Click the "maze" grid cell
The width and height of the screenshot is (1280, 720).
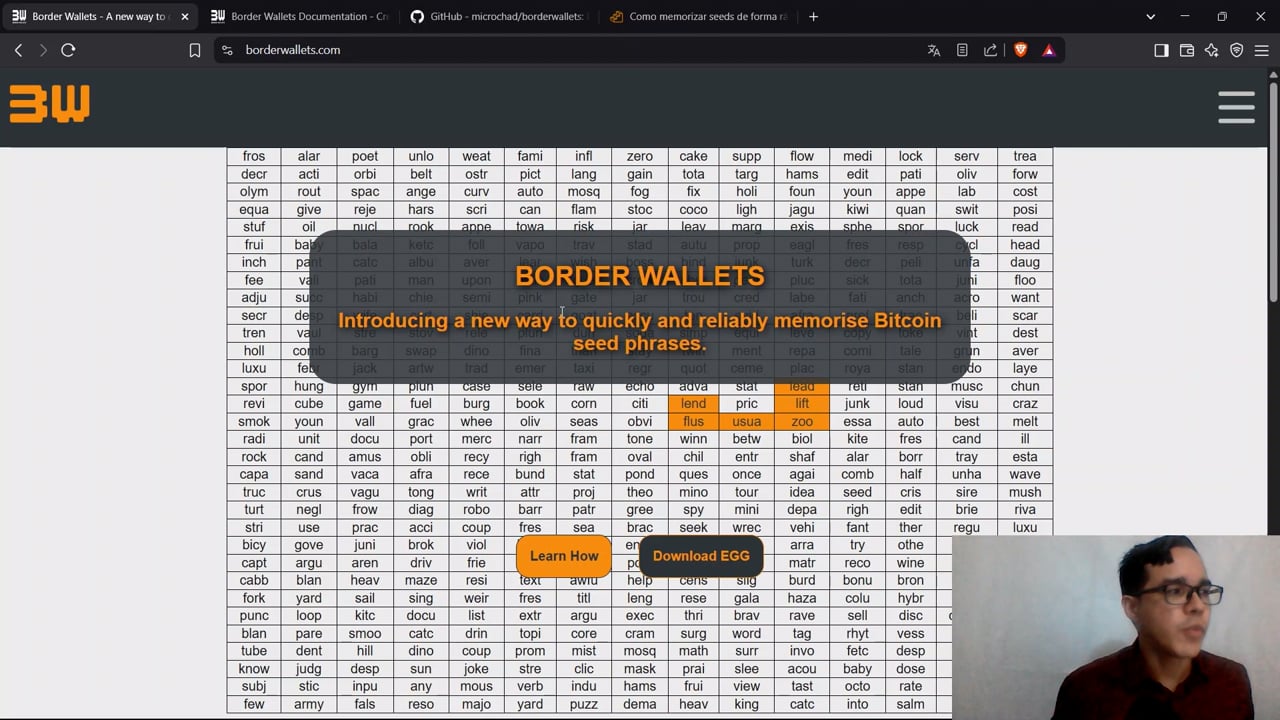click(x=421, y=580)
